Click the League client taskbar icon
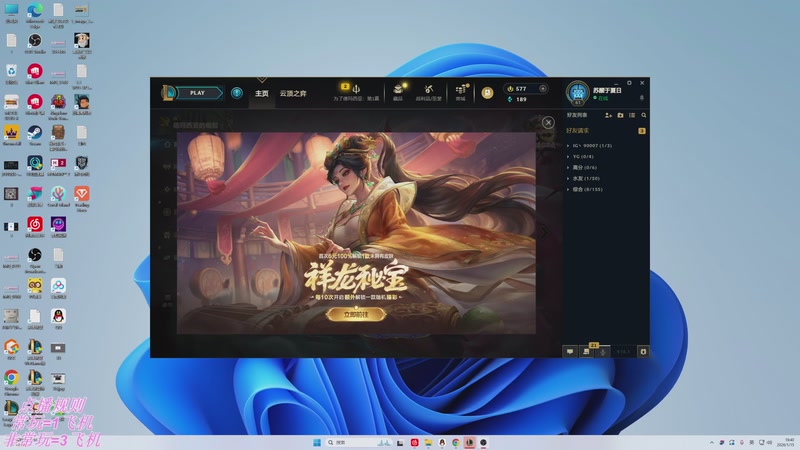The width and height of the screenshot is (800, 450). pos(469,442)
